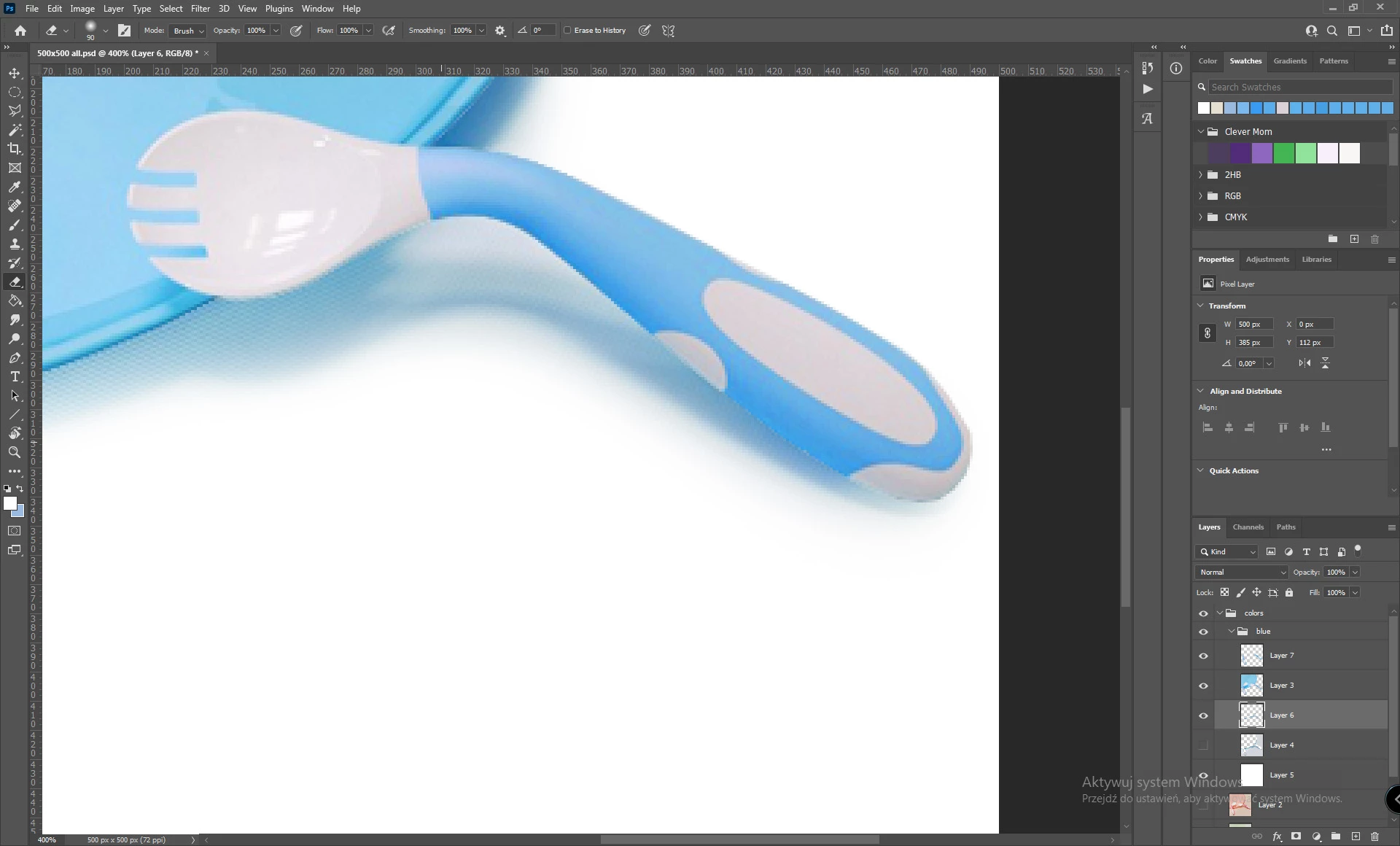Open the Filter menu
Viewport: 1400px width, 846px height.
[200, 9]
